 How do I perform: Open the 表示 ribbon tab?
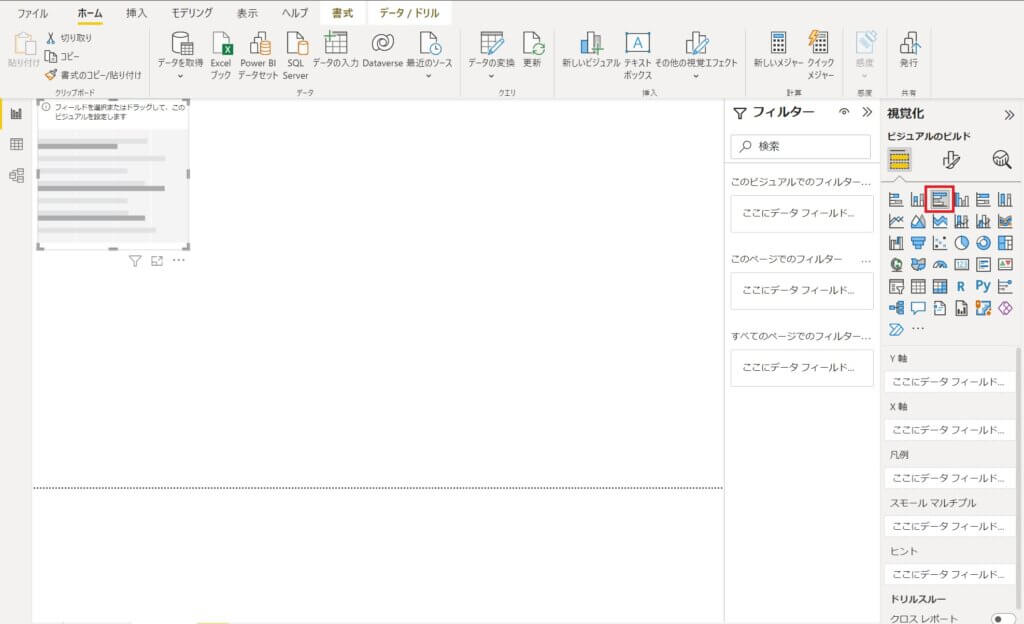tap(247, 13)
